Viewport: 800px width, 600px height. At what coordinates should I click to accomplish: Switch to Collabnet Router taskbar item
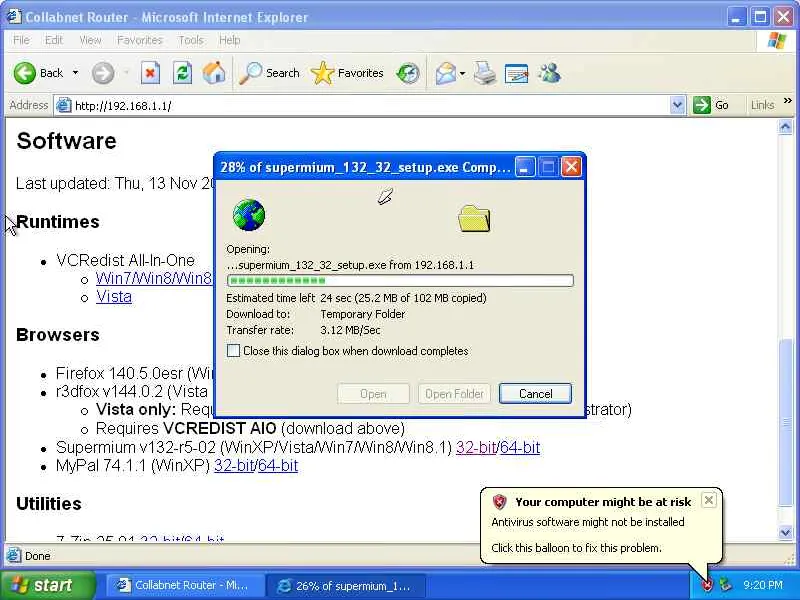186,585
